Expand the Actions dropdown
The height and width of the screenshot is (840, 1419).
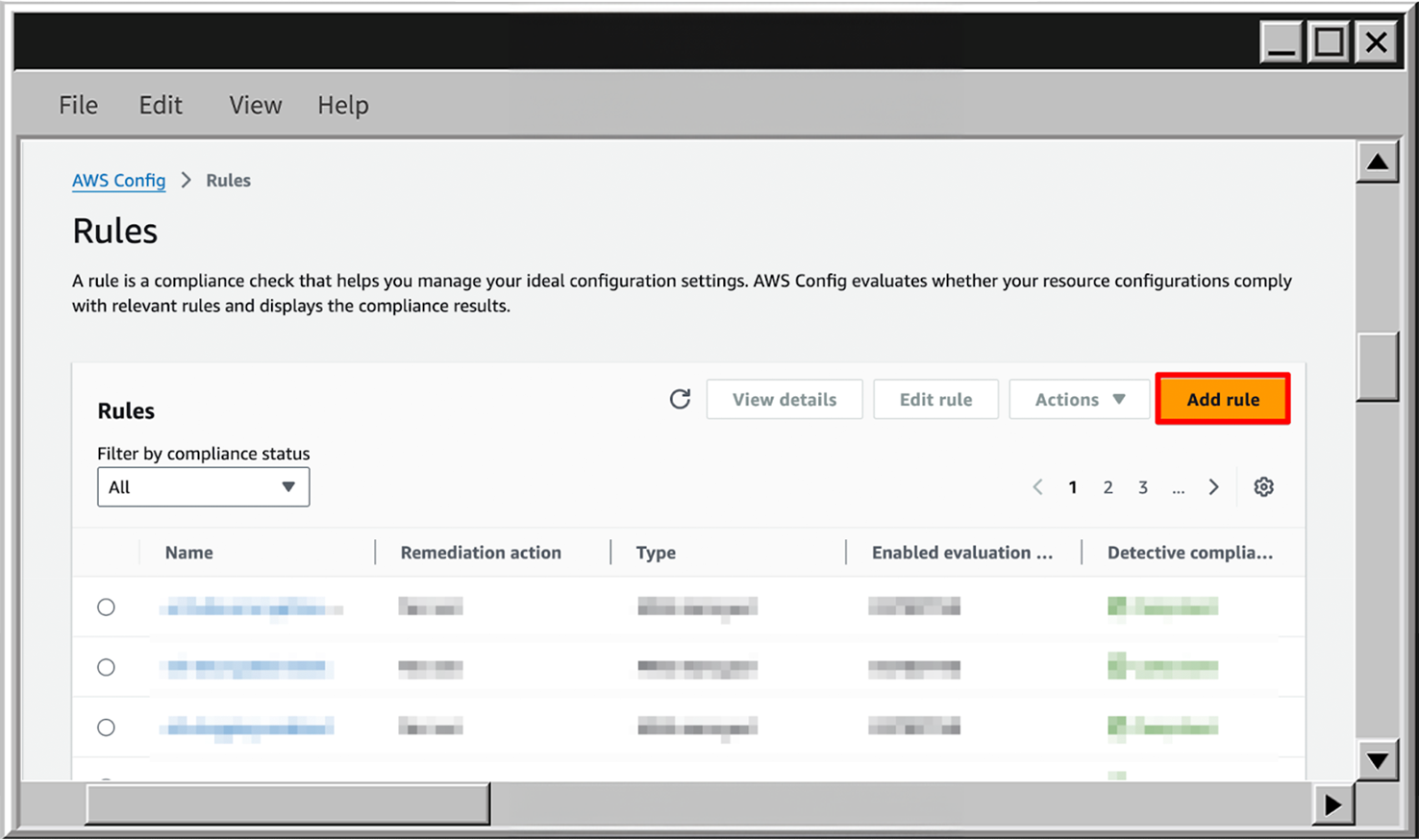coord(1079,399)
